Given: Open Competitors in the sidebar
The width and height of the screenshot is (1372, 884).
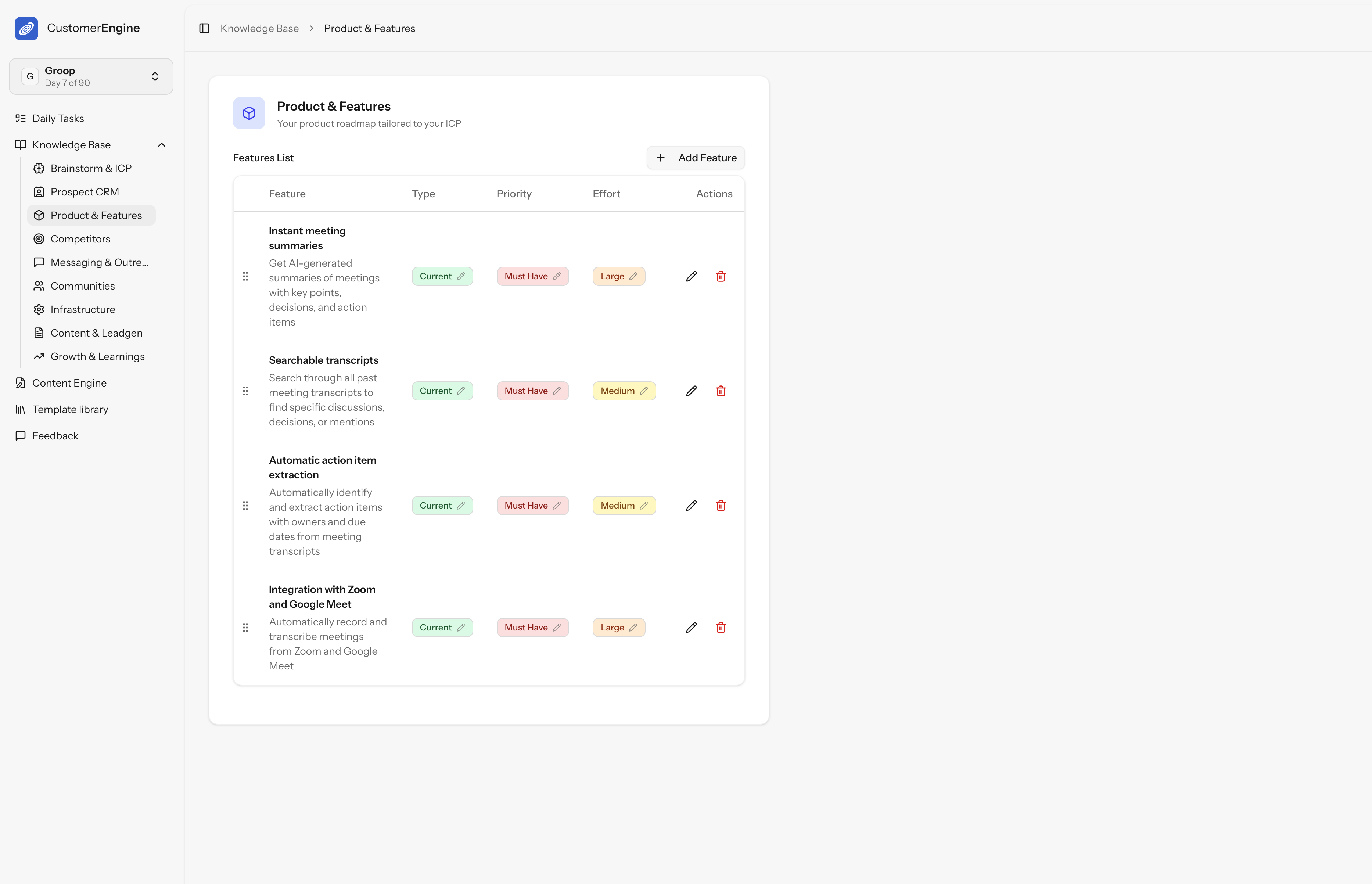Looking at the screenshot, I should 80,239.
